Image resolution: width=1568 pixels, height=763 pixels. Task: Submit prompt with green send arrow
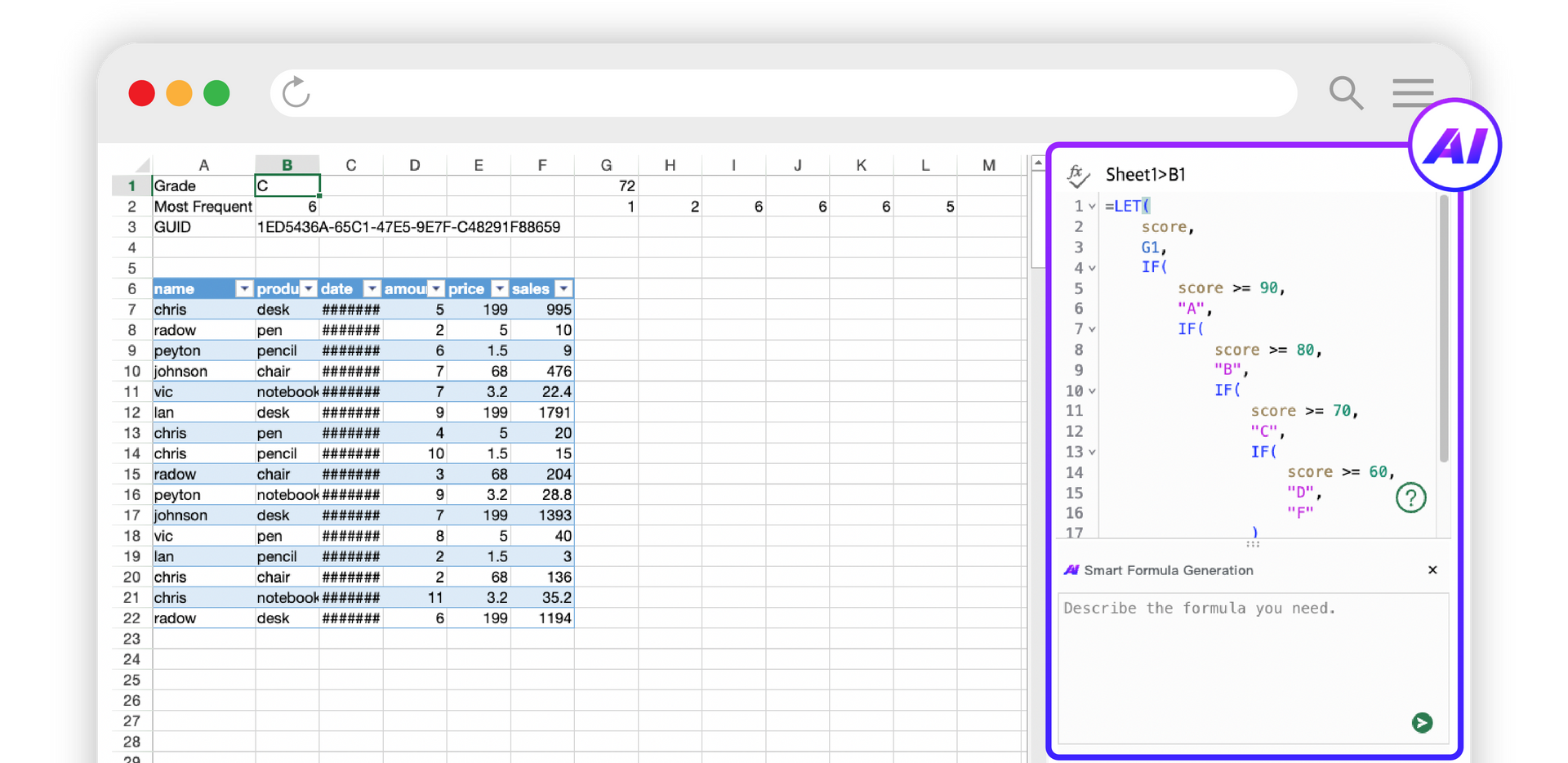click(x=1422, y=722)
